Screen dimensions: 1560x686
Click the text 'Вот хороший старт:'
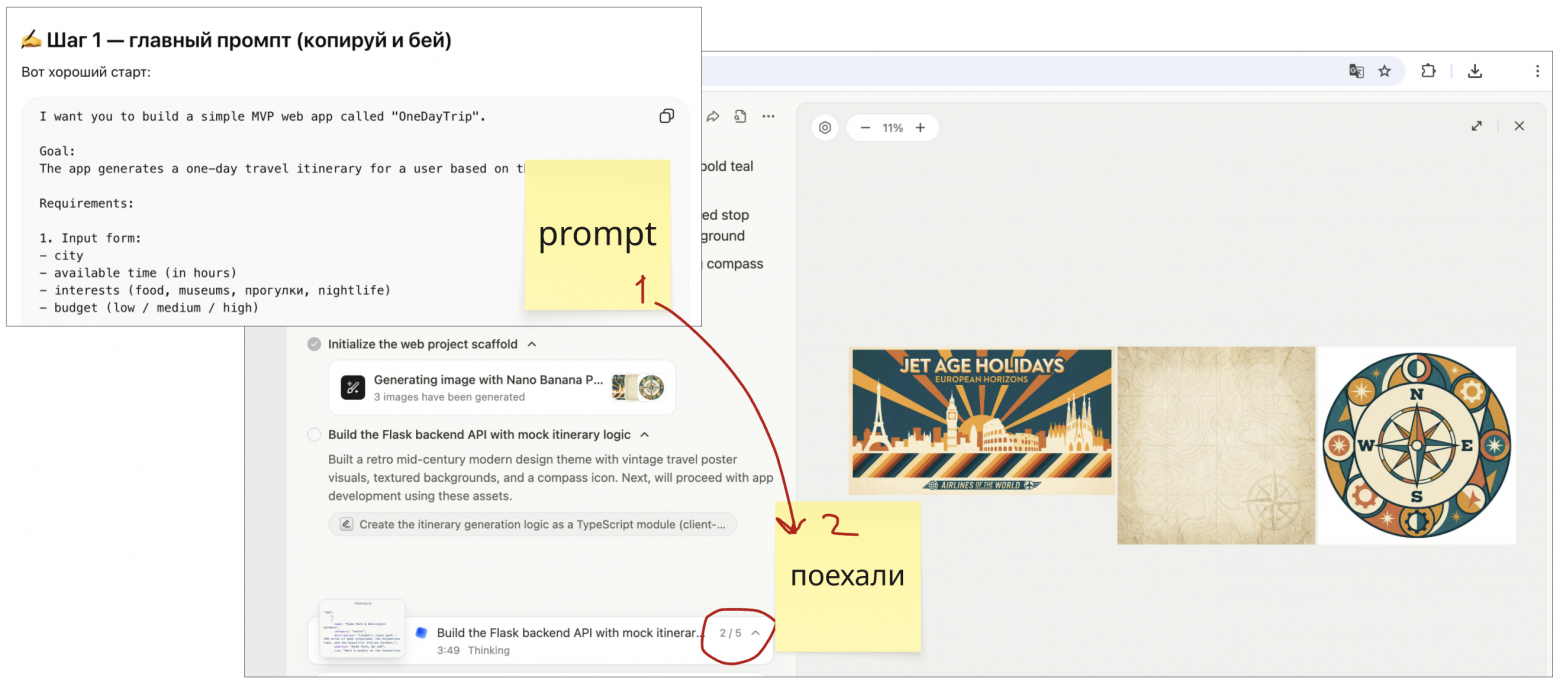86,73
